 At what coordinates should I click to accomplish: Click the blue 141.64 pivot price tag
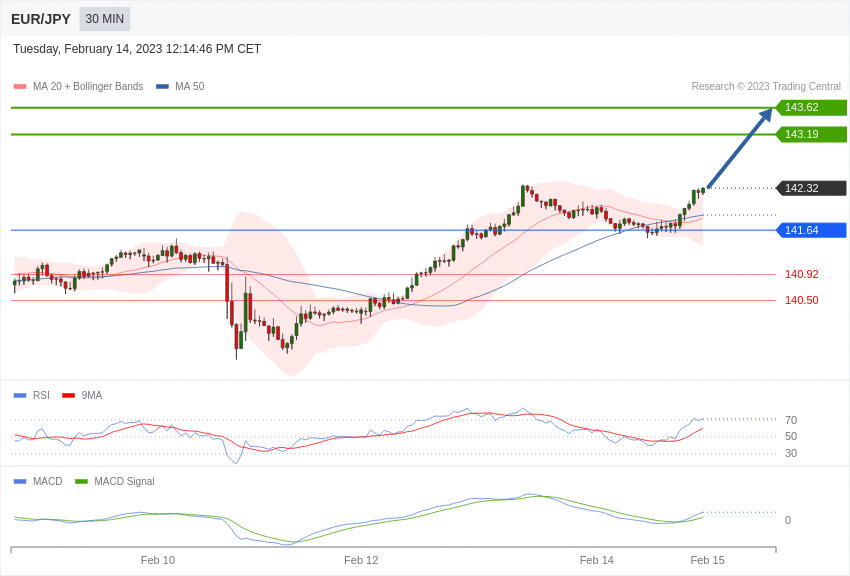tap(811, 230)
